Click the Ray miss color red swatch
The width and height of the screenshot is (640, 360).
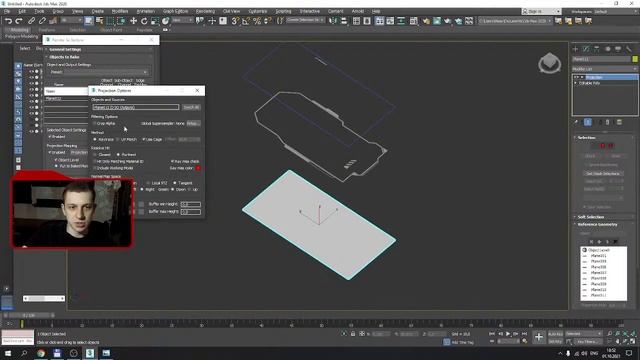(x=198, y=168)
